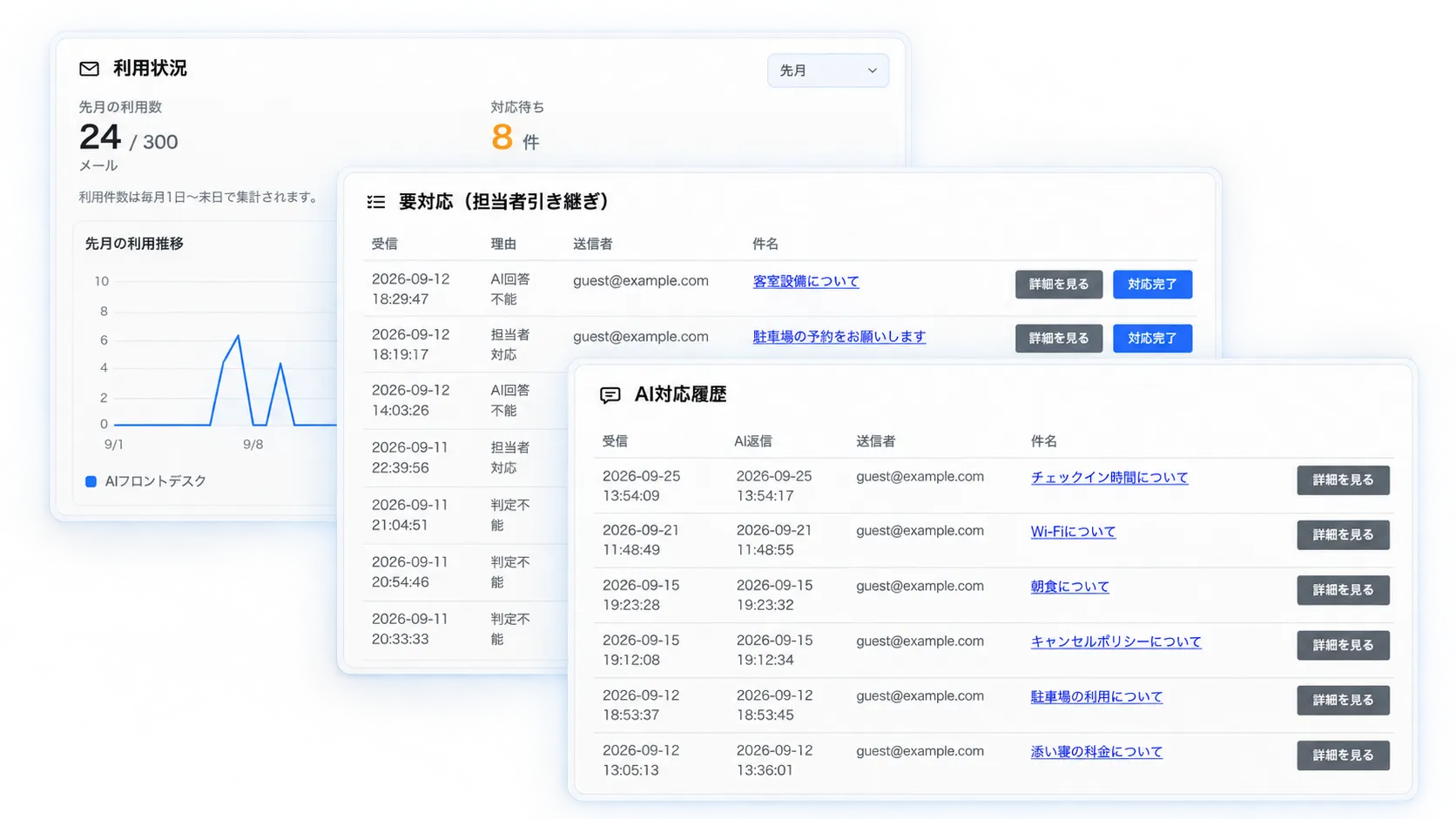Click the 理由 column header
The image size is (1456, 819).
[503, 244]
